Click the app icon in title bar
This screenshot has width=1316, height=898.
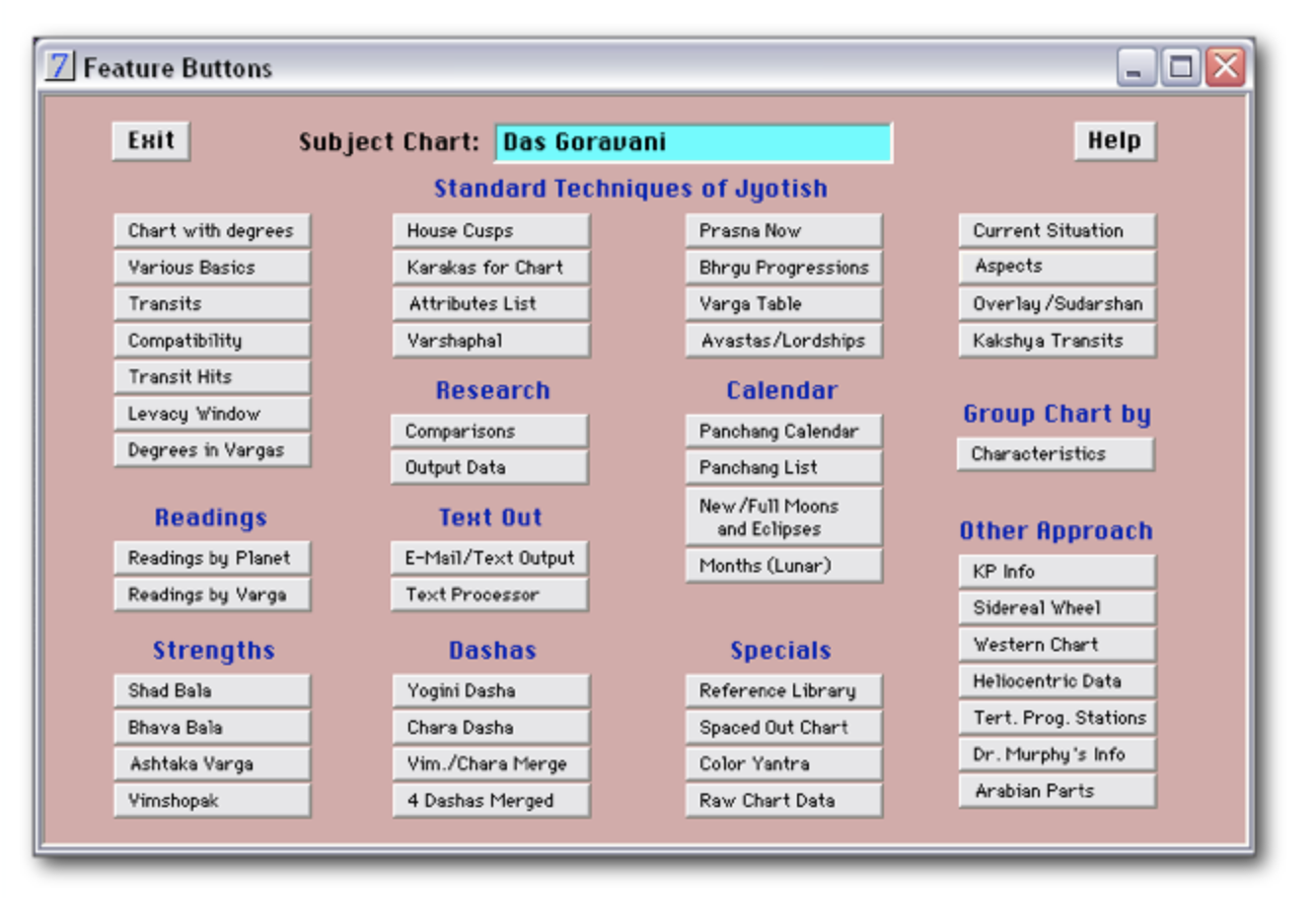click(x=59, y=66)
